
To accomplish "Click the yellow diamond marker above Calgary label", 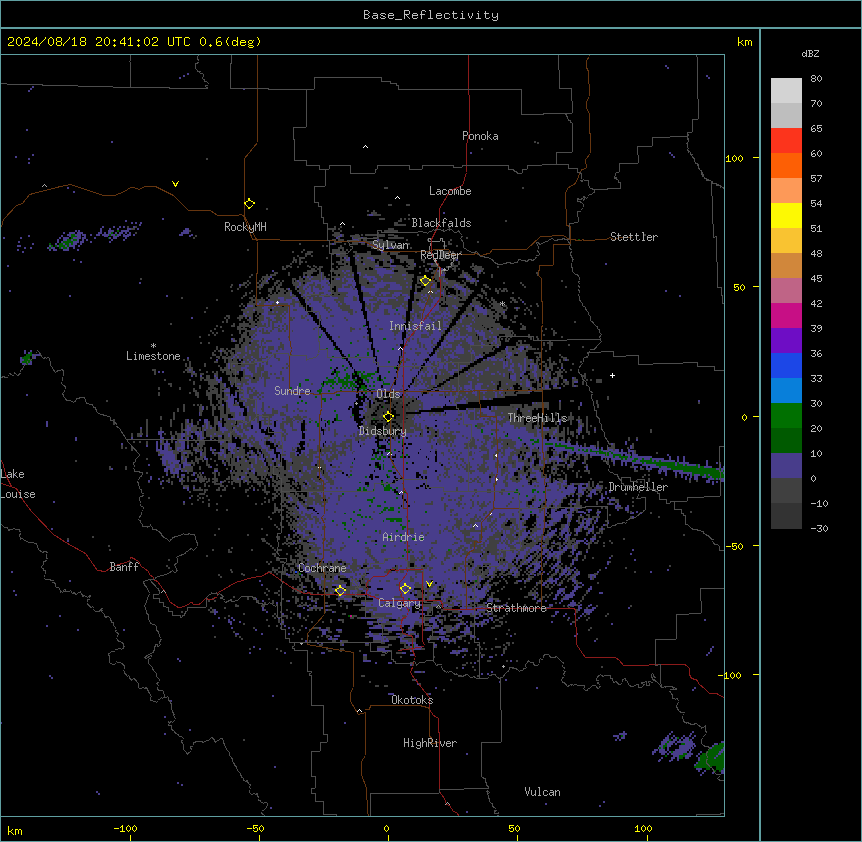I will coord(405,589).
